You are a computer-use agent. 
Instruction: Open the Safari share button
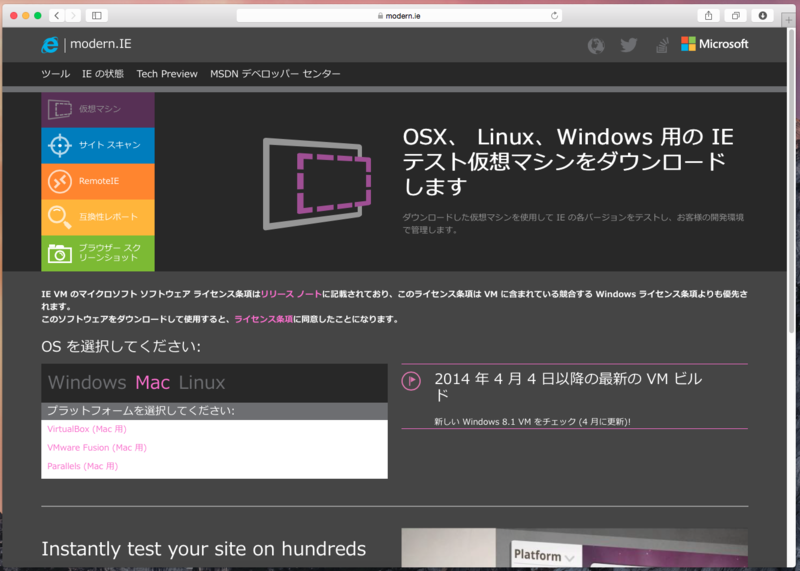pos(709,16)
